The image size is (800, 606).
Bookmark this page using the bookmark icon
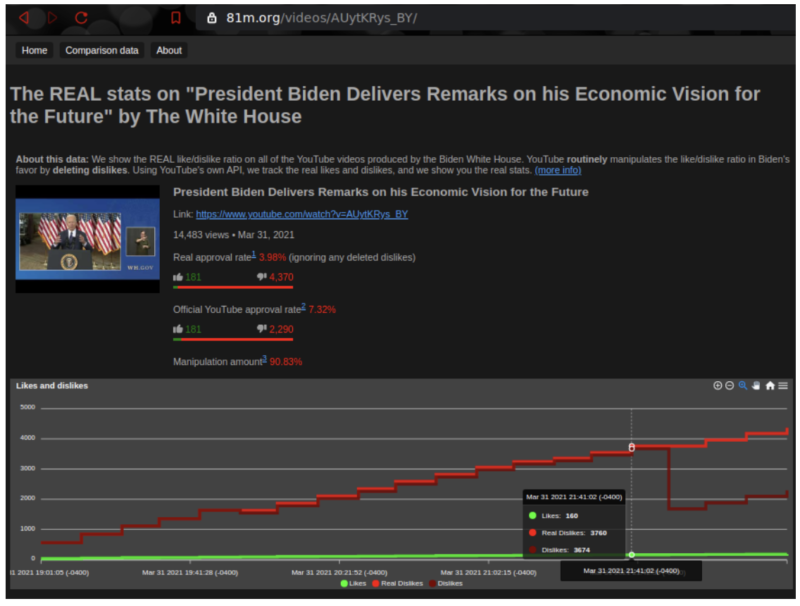[x=176, y=18]
